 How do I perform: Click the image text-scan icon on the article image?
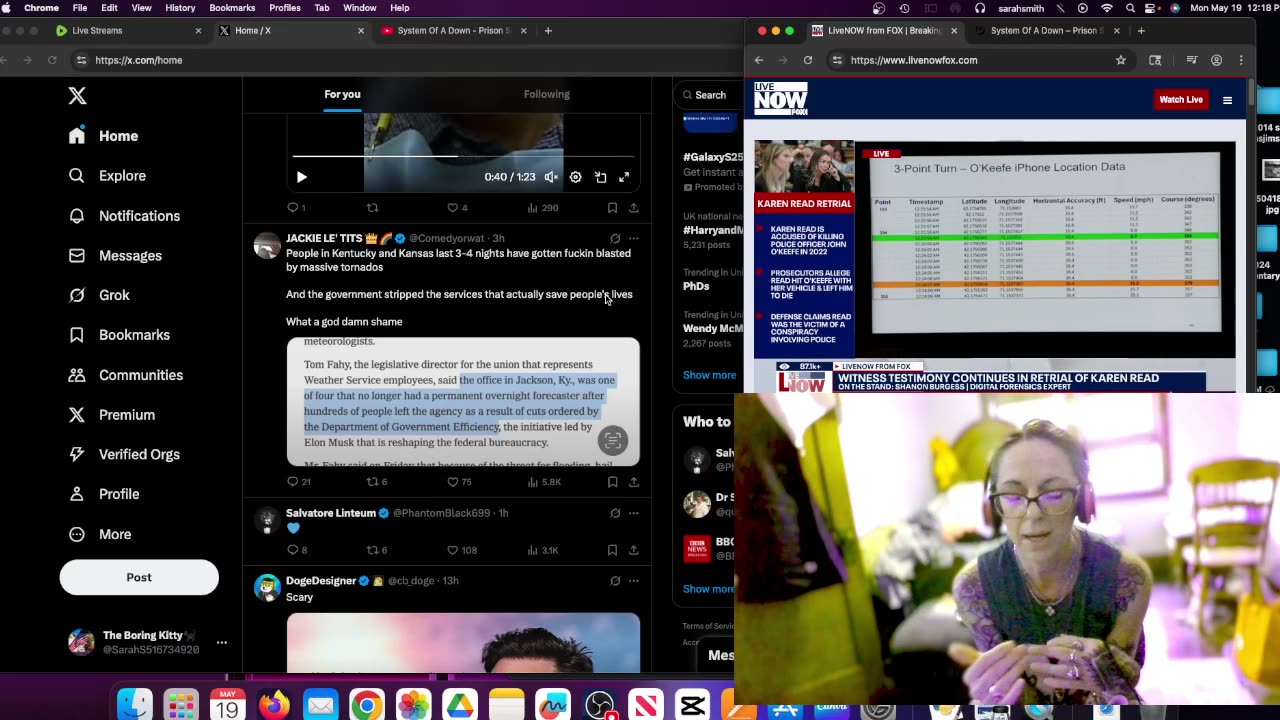click(613, 440)
